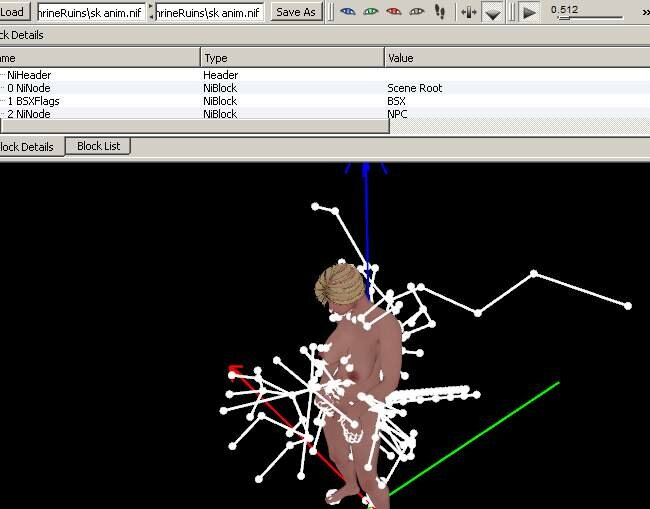Click the NPC value cell

(x=397, y=114)
